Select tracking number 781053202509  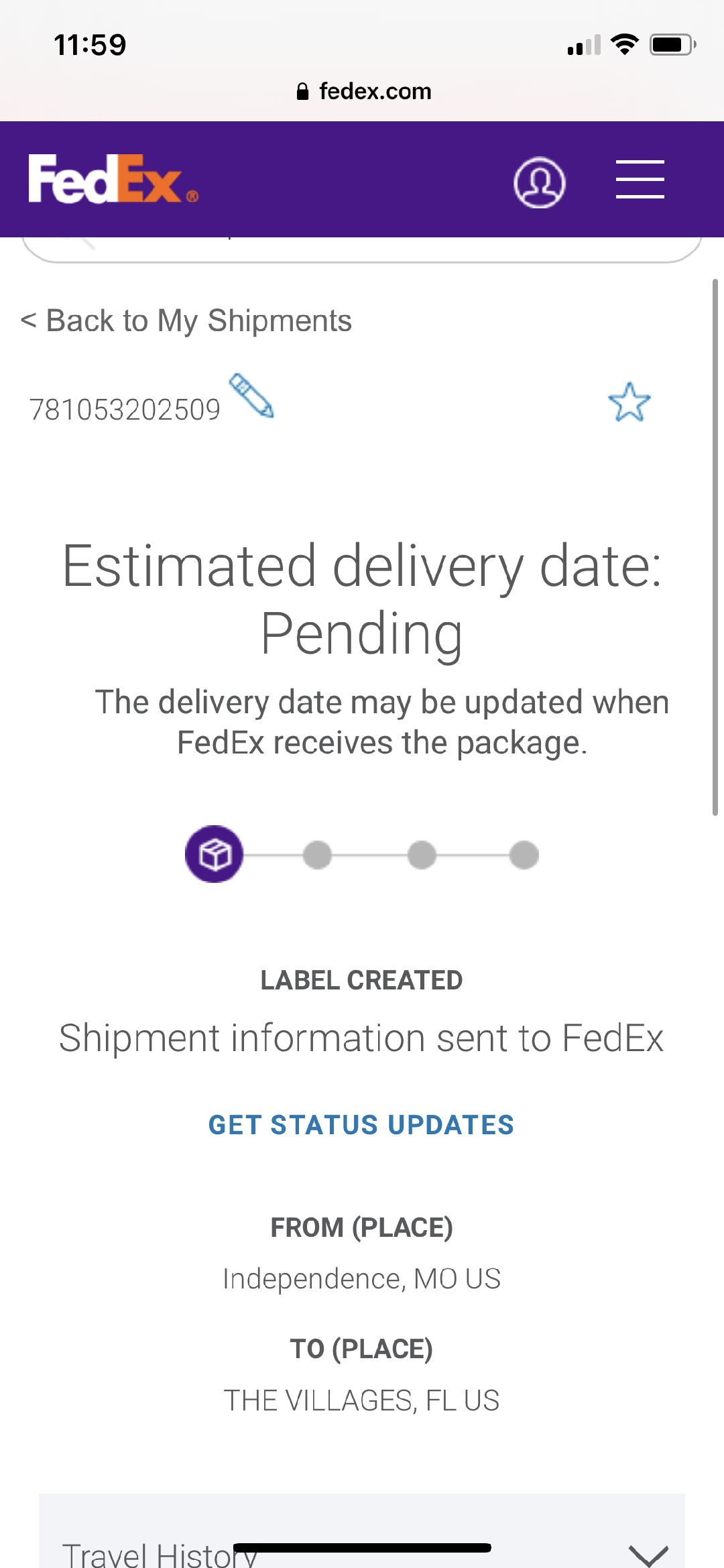(125, 410)
